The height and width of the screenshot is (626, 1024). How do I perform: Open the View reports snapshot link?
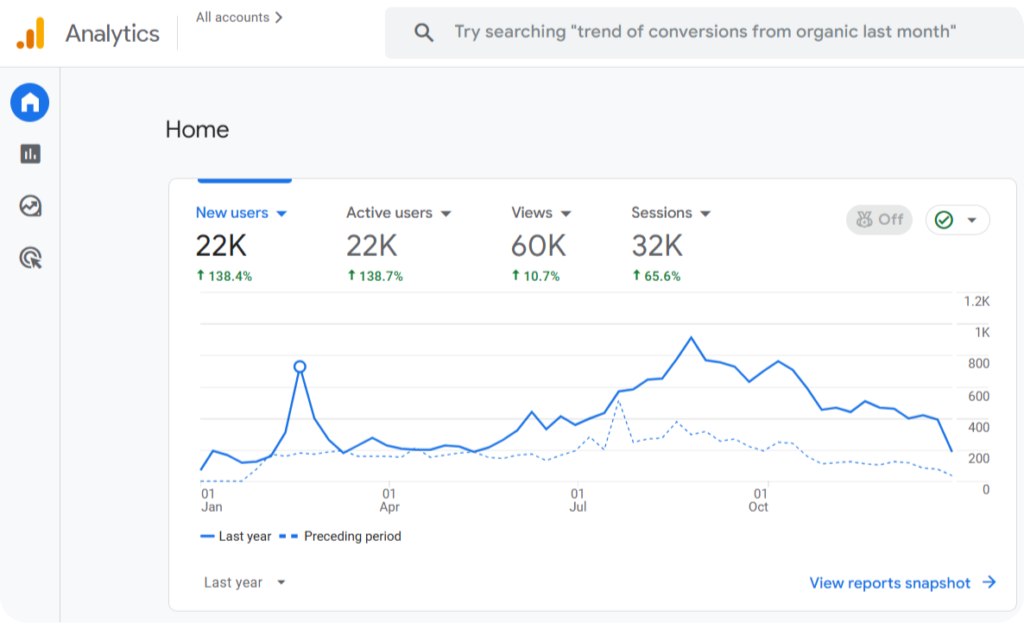889,583
